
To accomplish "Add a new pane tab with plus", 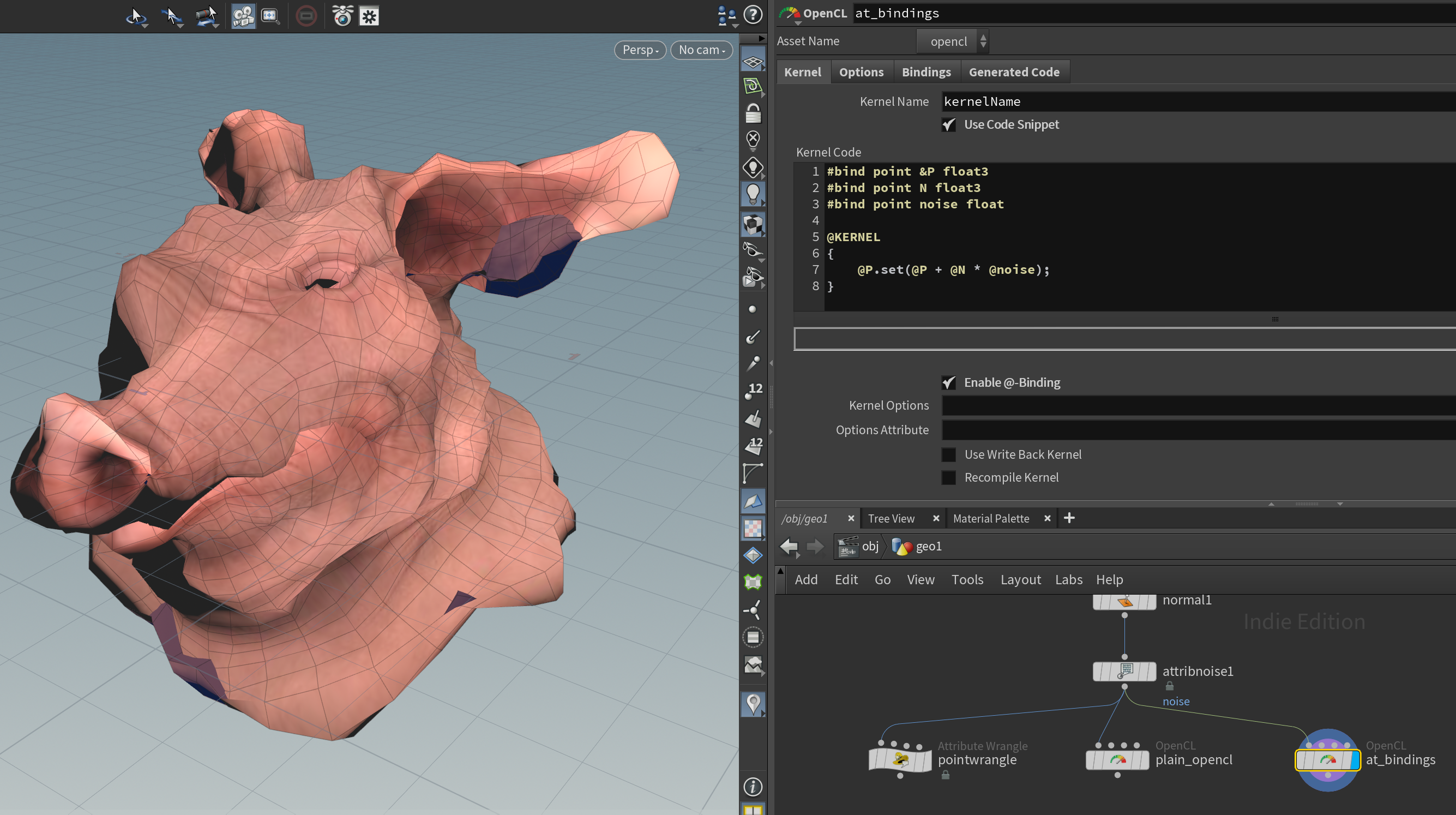I will 1069,518.
